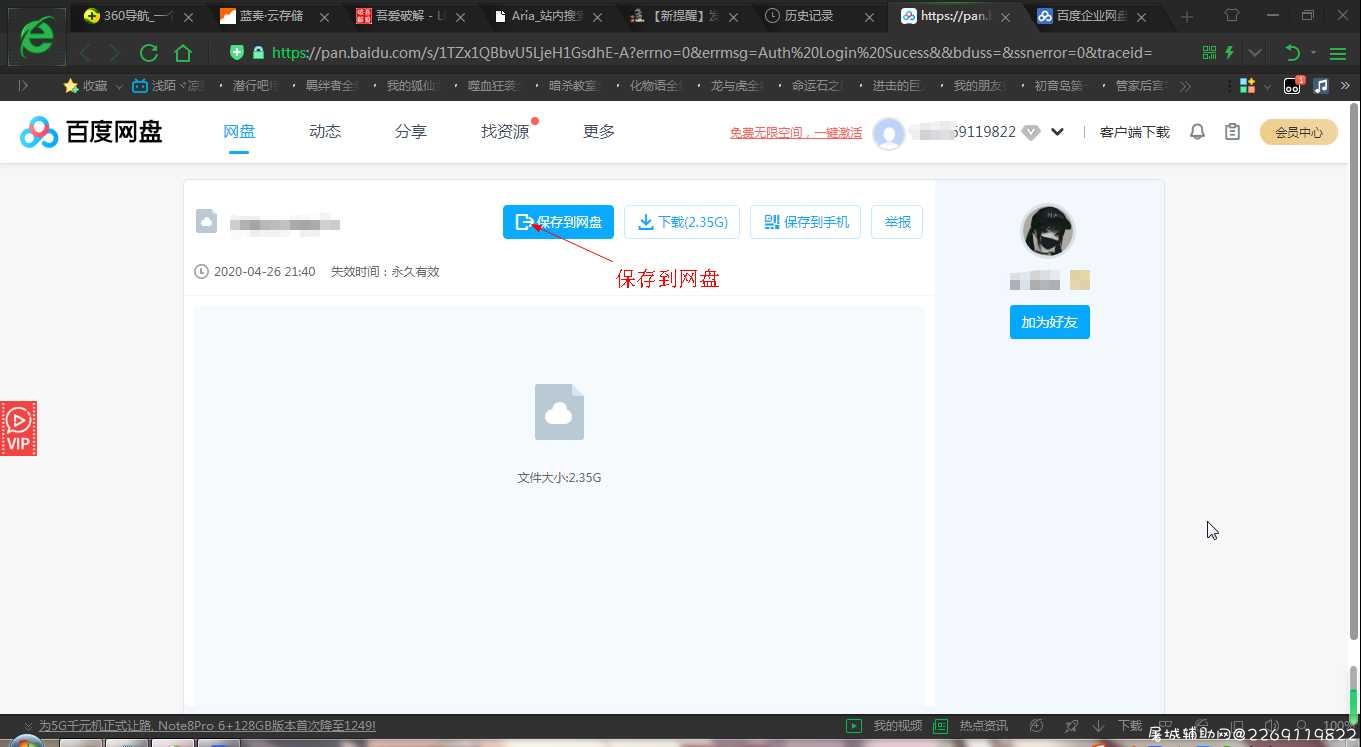Open the clipboard task list icon

coord(1232,132)
